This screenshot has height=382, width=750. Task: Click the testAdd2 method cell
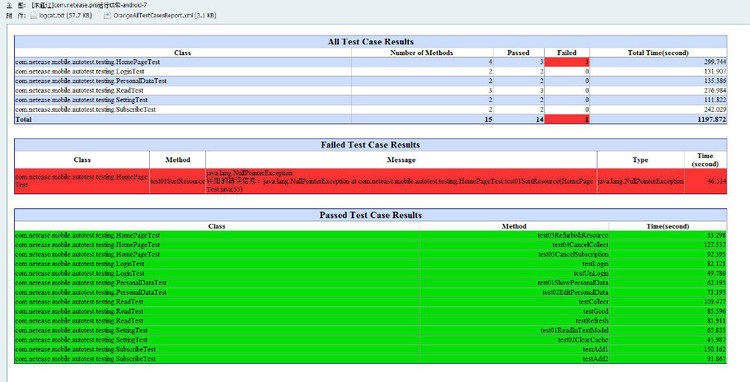[514, 359]
